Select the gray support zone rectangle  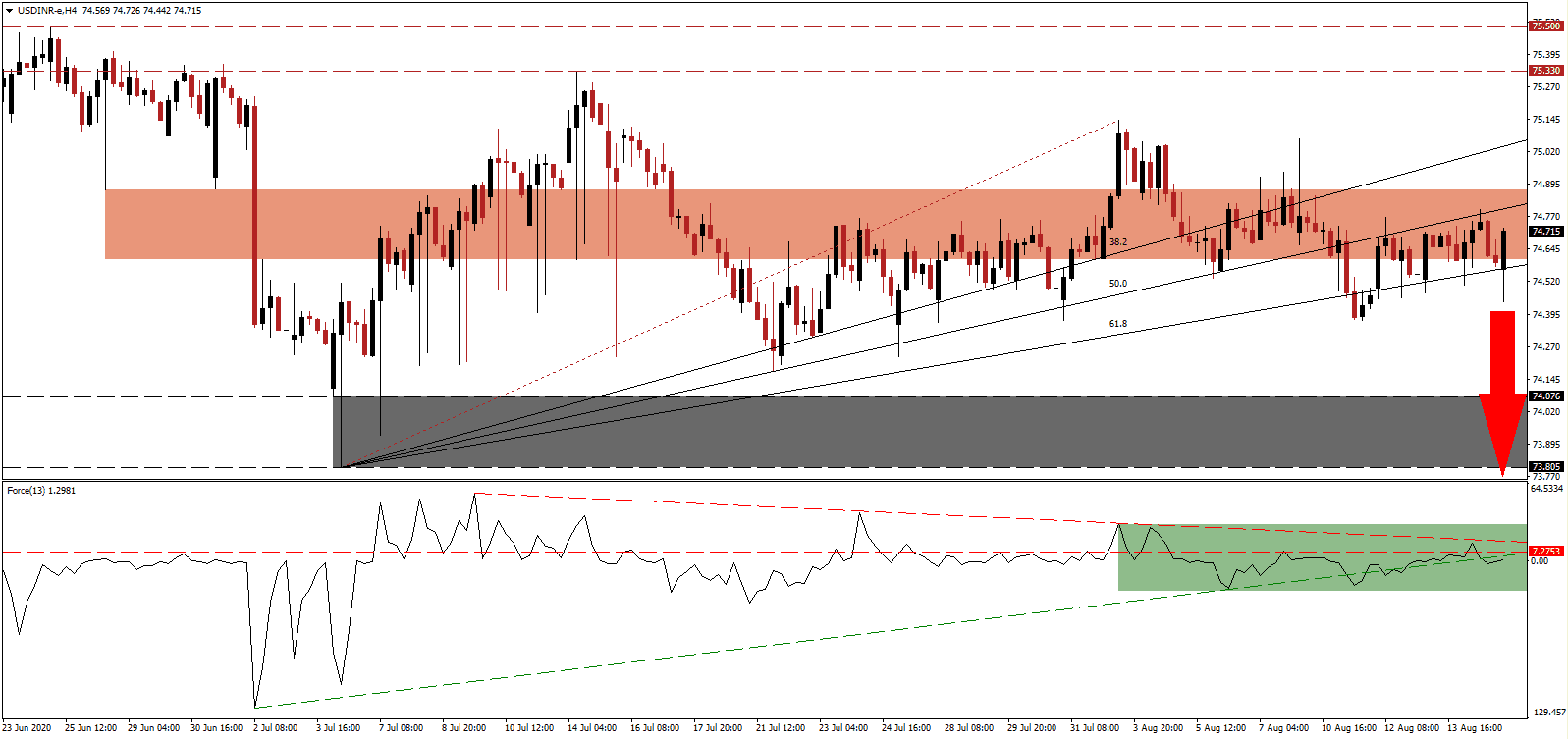(884, 432)
